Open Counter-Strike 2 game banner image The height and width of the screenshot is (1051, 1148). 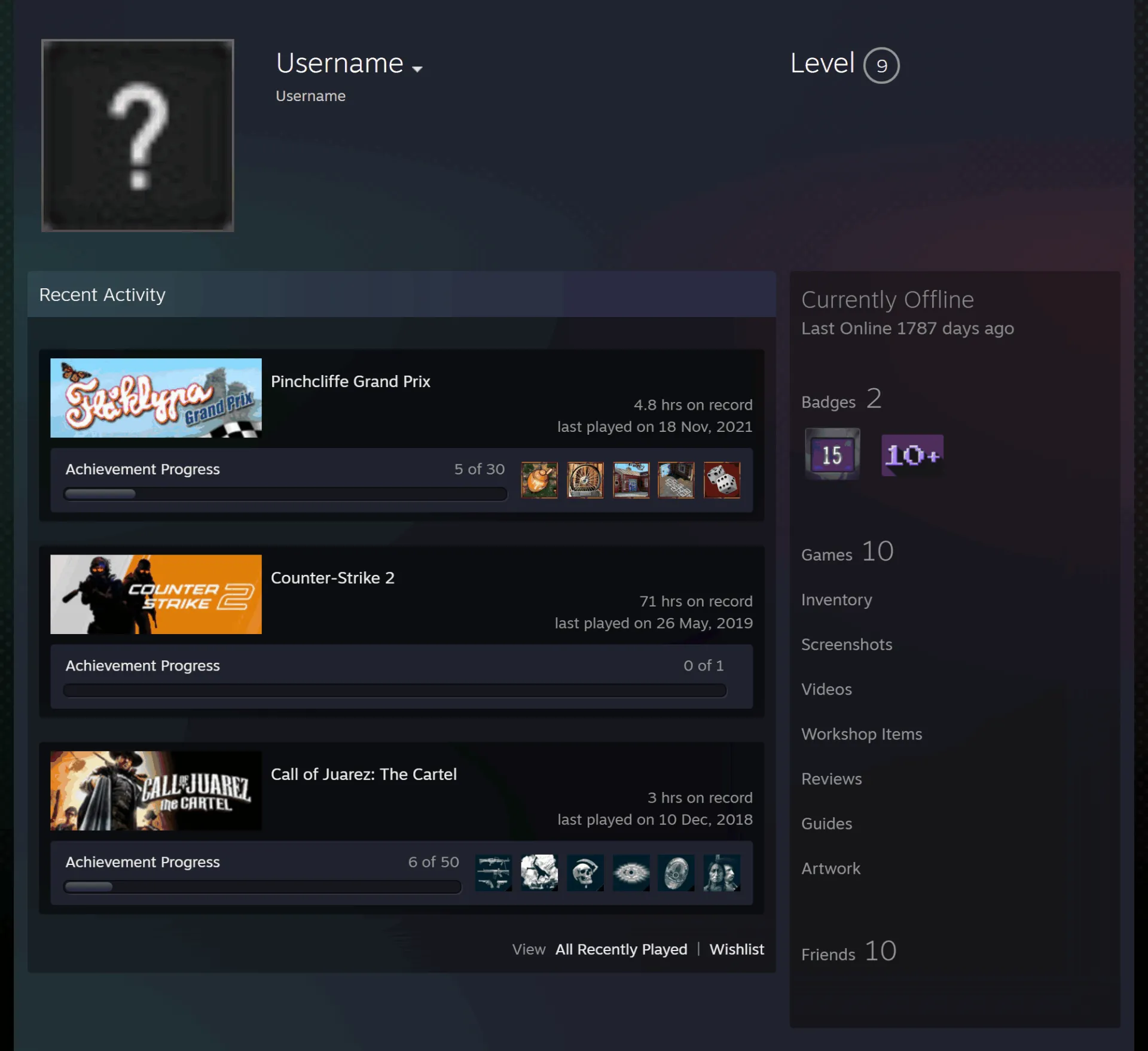pyautogui.click(x=156, y=594)
